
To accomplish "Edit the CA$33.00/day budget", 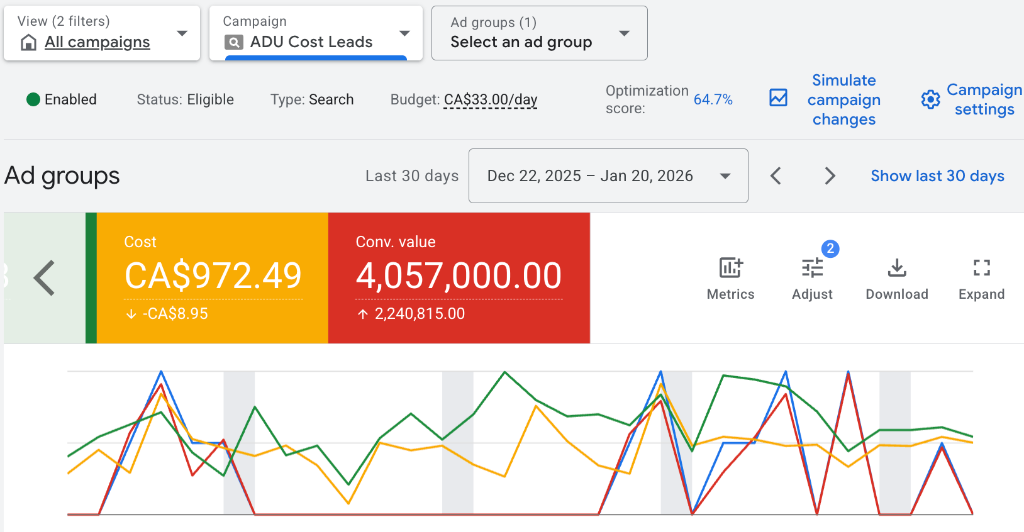I will coord(491,100).
